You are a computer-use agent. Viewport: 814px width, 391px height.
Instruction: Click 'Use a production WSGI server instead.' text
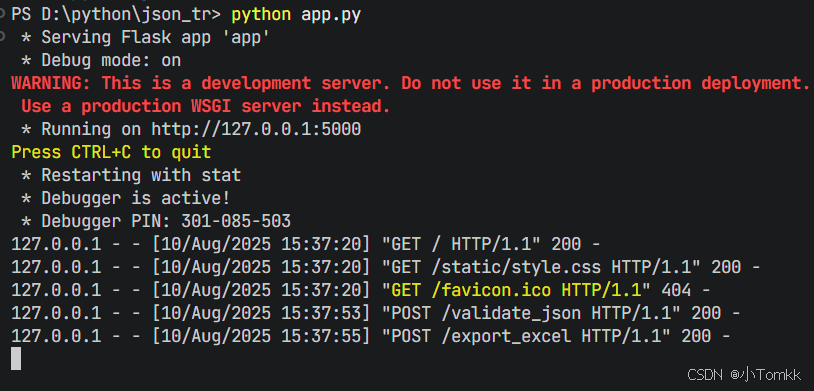point(206,106)
